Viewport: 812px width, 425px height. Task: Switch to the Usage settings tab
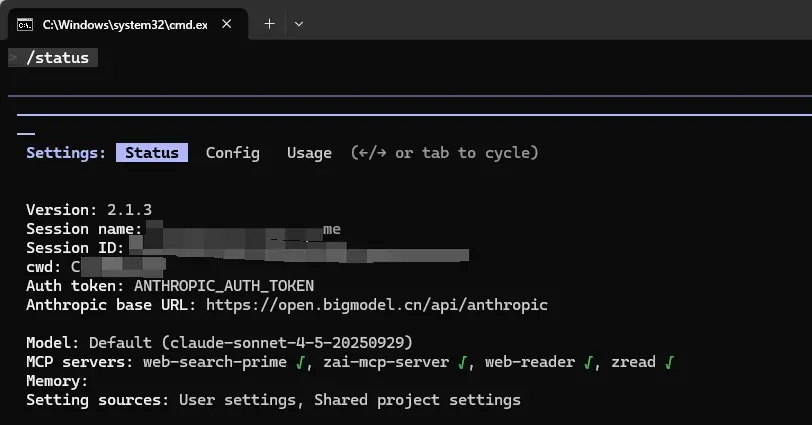click(x=309, y=153)
